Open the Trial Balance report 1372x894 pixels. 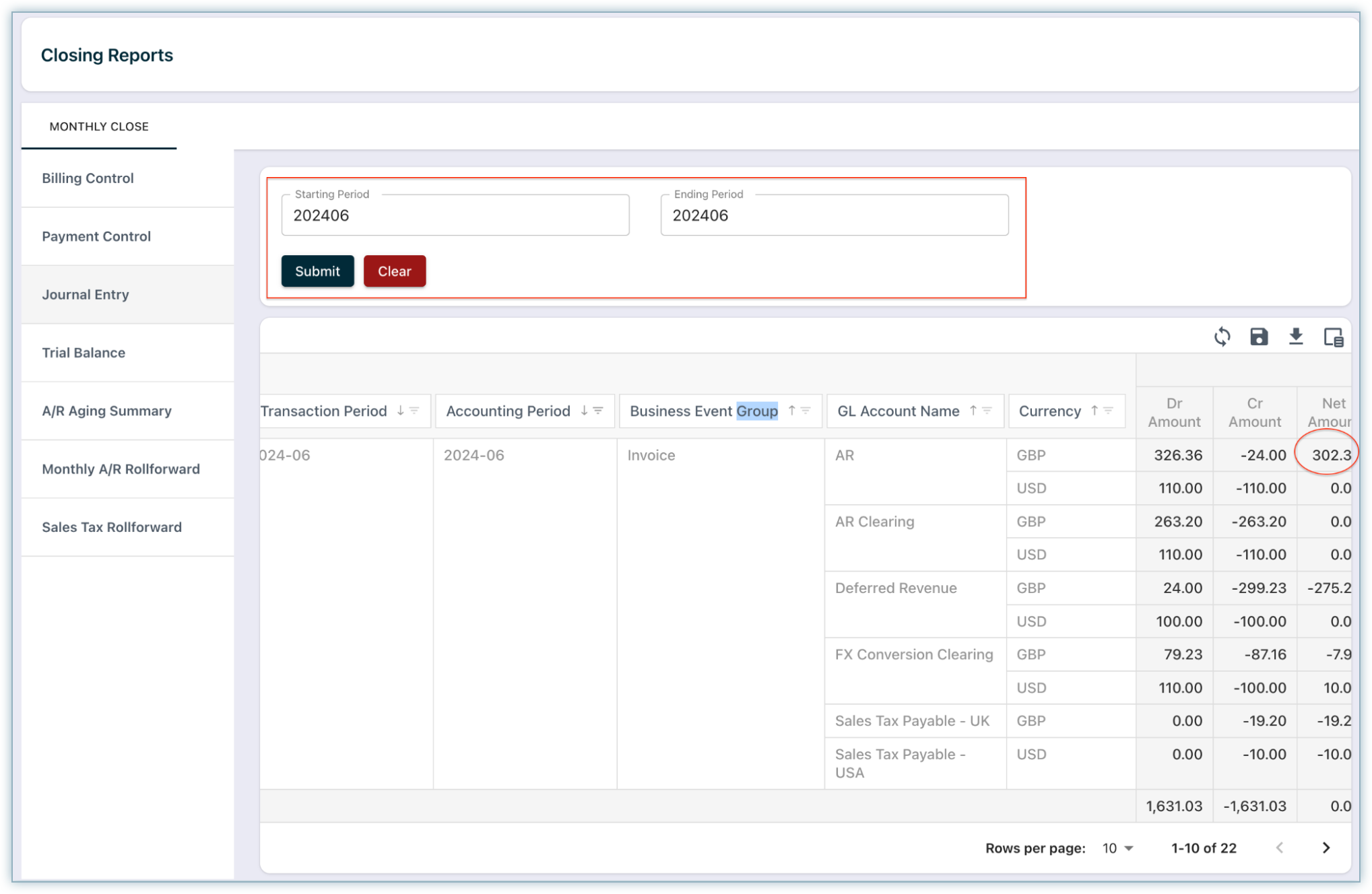coord(84,353)
